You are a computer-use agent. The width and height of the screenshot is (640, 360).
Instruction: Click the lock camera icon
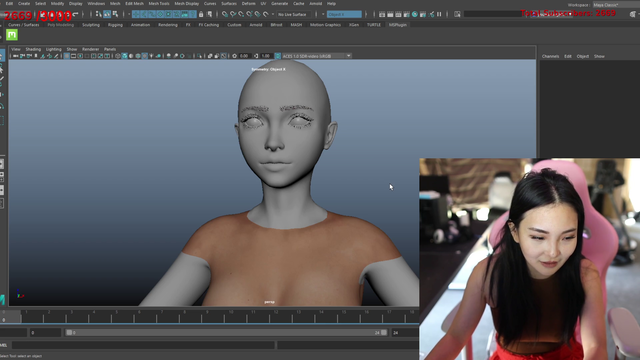tap(22, 56)
